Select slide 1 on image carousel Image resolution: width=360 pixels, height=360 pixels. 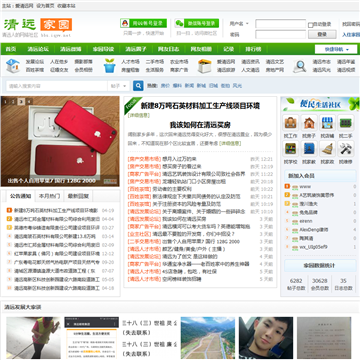[x=6, y=101]
